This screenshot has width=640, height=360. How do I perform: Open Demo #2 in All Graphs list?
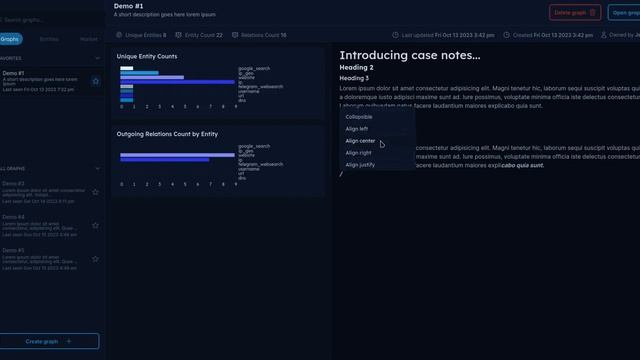point(44,192)
